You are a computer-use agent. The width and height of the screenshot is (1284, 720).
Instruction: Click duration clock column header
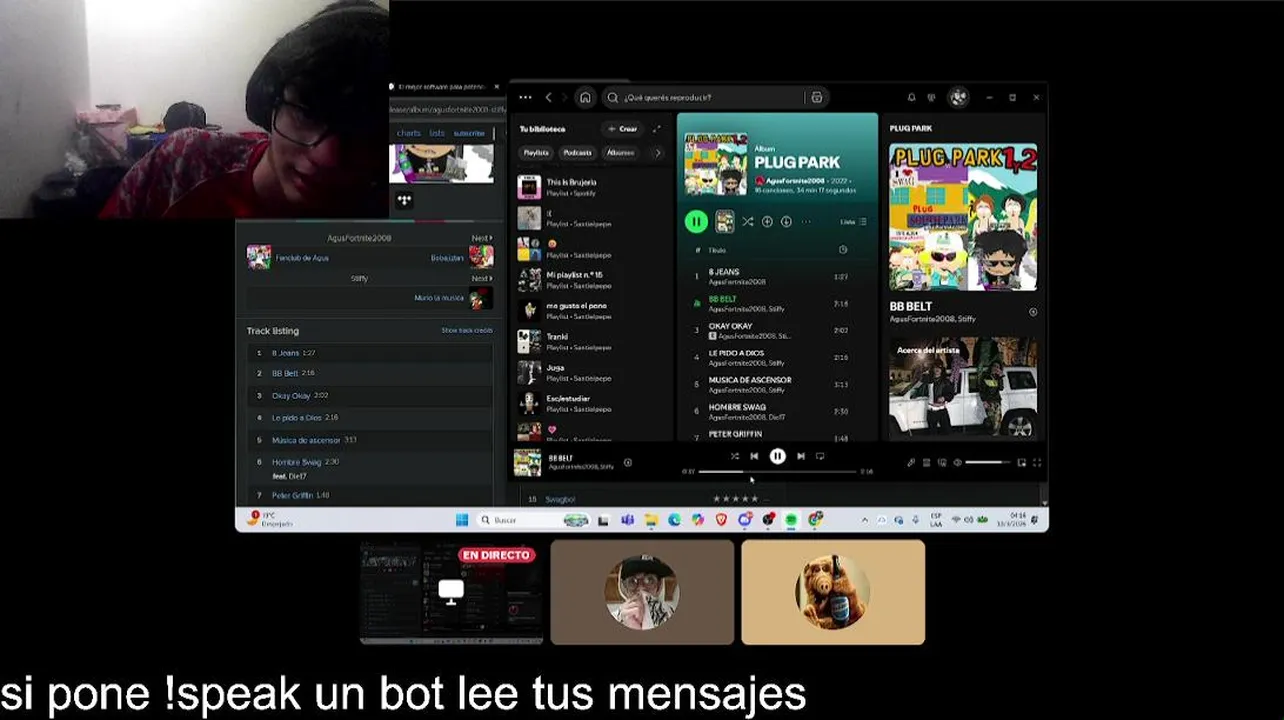pos(843,250)
